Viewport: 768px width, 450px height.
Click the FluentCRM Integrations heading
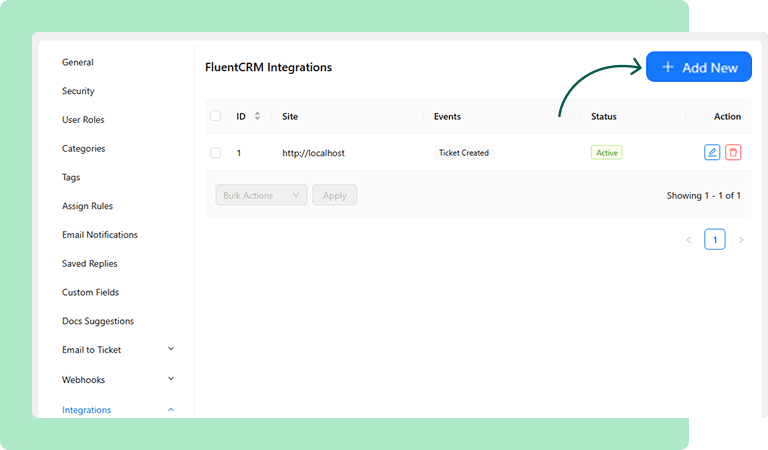(x=268, y=67)
